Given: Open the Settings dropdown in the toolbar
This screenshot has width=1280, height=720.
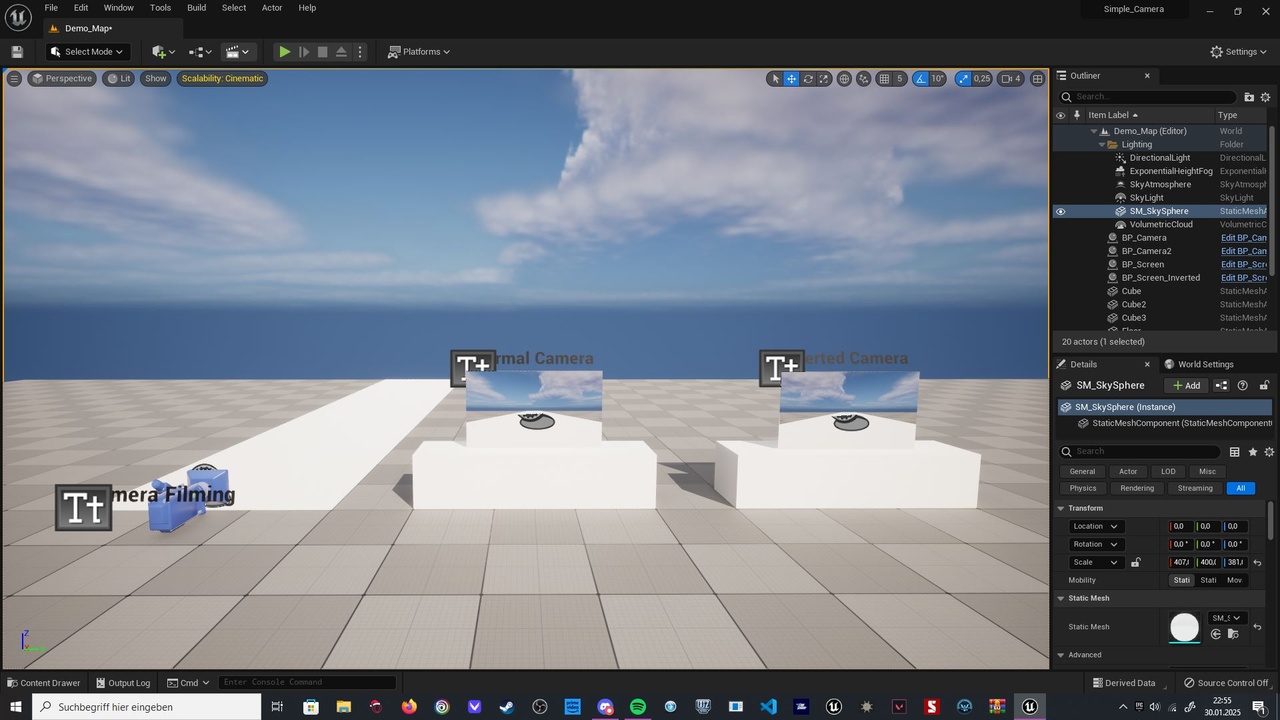Looking at the screenshot, I should click(1238, 52).
